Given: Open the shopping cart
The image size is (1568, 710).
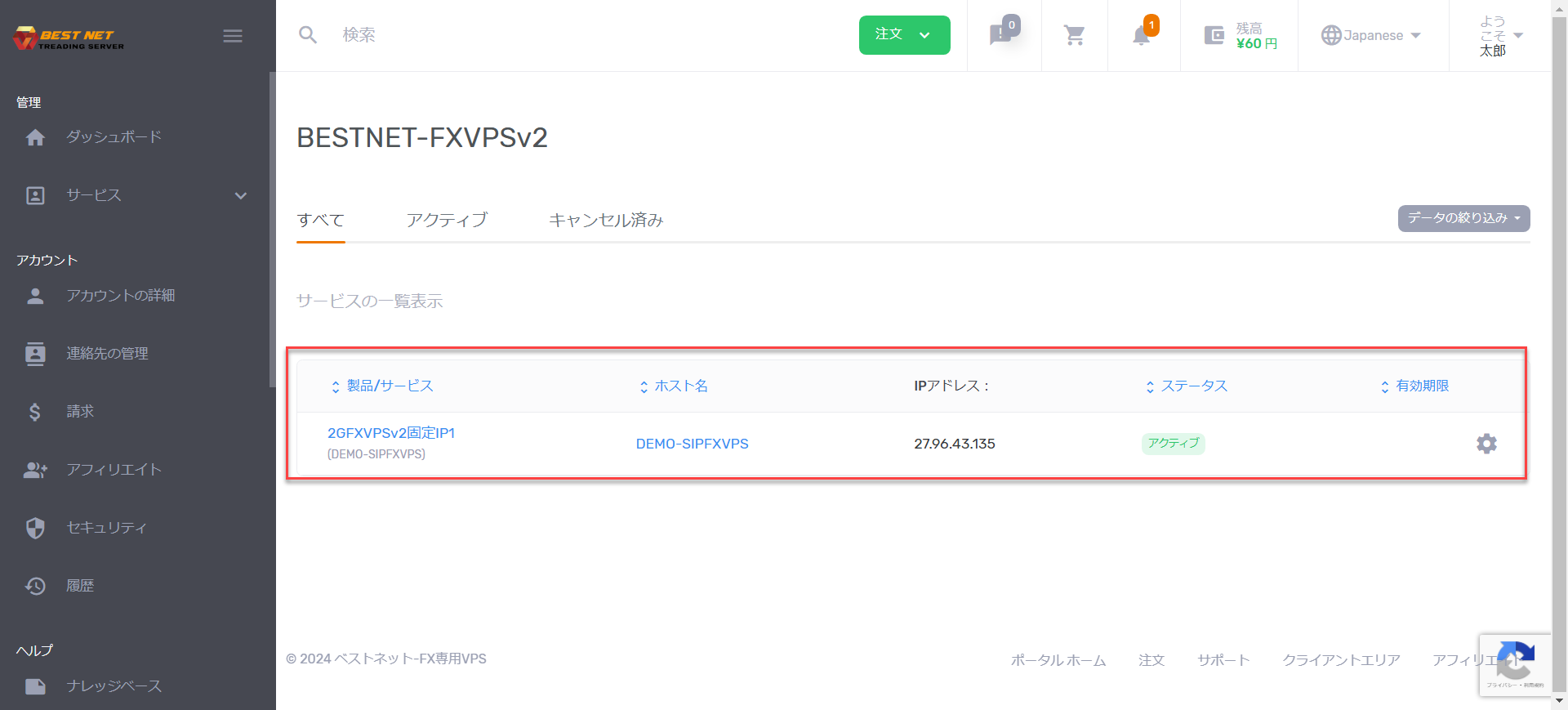Looking at the screenshot, I should [x=1075, y=35].
